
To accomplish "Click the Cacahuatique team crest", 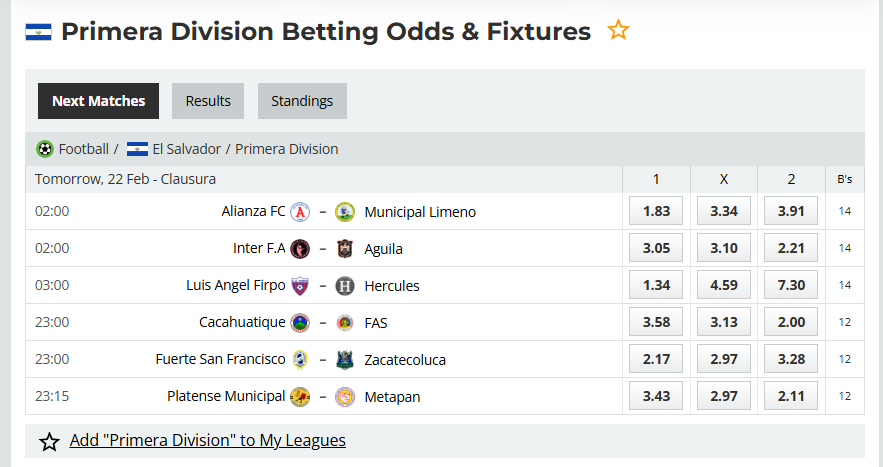I will click(300, 323).
